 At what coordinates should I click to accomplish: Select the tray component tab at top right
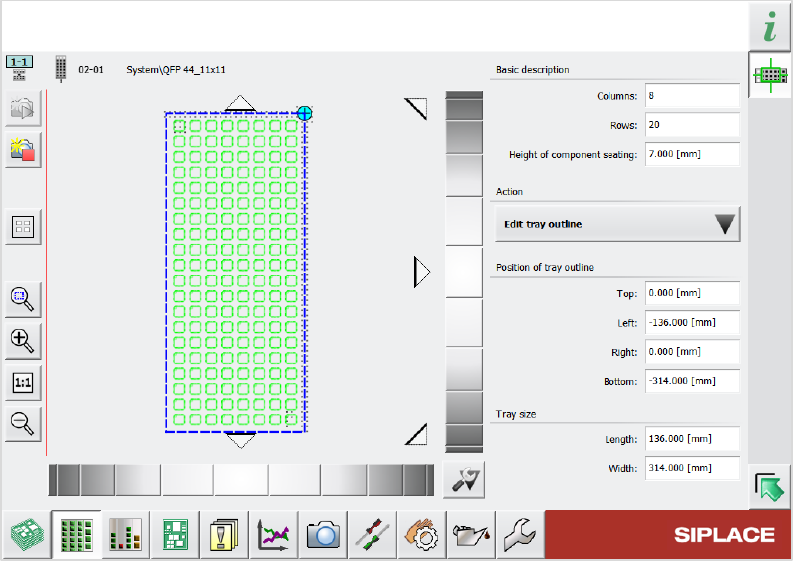tap(770, 75)
